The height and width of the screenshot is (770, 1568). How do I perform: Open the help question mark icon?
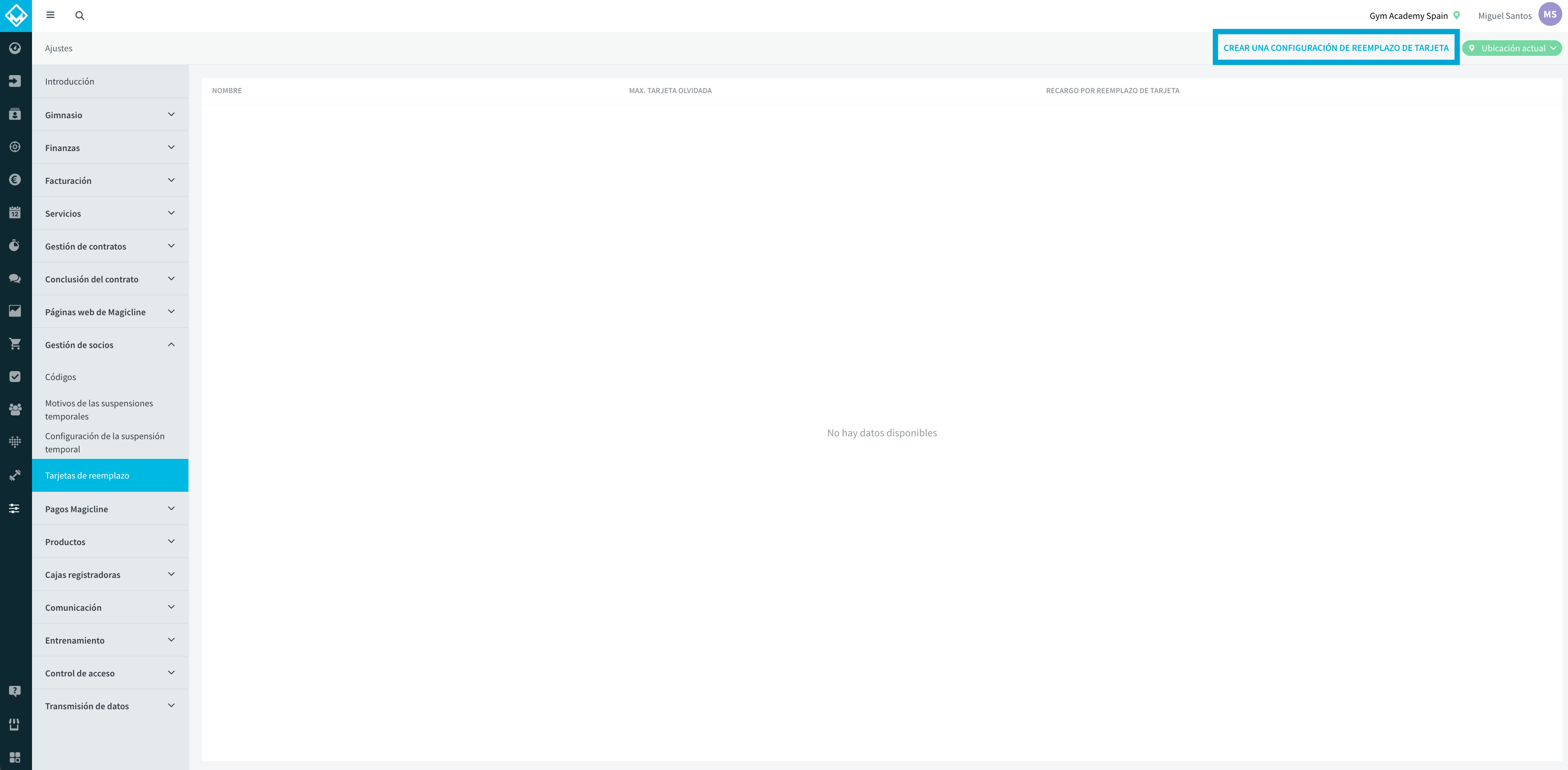[x=15, y=691]
